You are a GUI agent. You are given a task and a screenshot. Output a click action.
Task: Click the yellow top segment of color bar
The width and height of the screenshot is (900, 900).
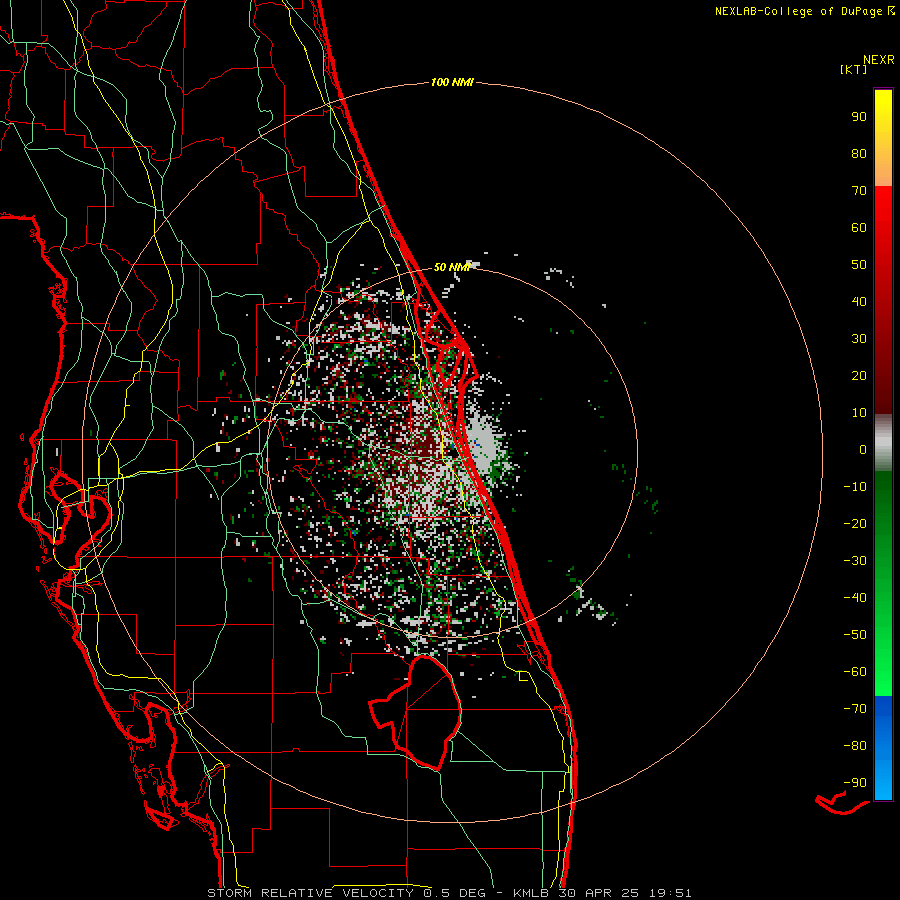[883, 138]
